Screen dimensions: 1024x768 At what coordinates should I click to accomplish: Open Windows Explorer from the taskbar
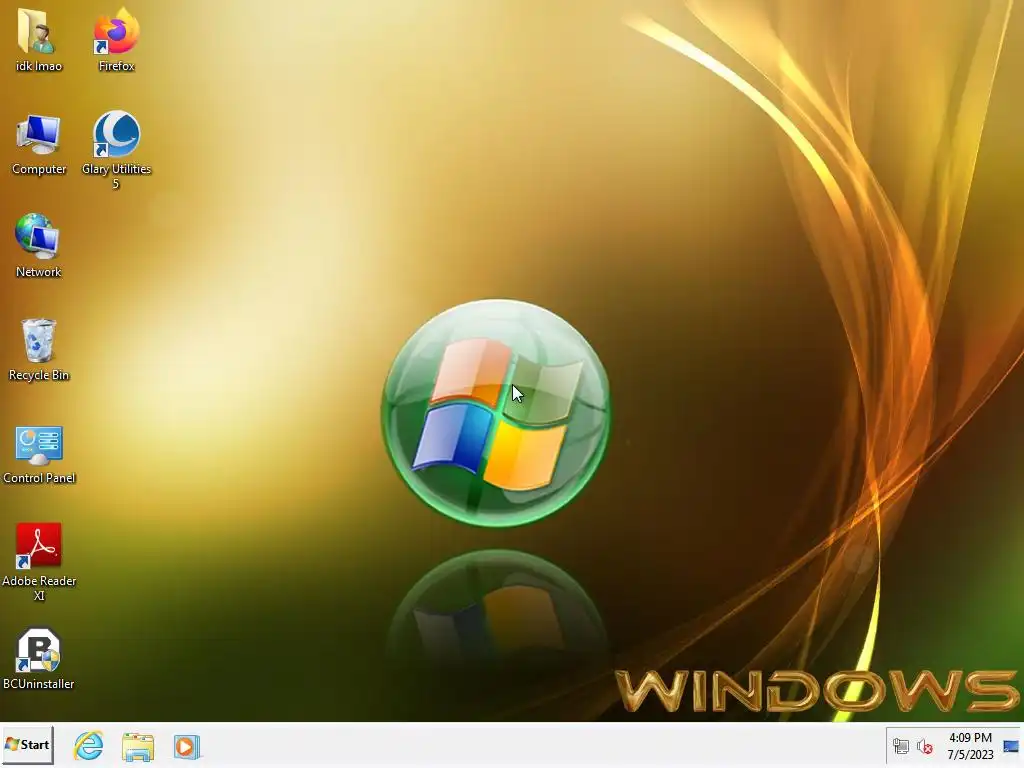pyautogui.click(x=138, y=746)
